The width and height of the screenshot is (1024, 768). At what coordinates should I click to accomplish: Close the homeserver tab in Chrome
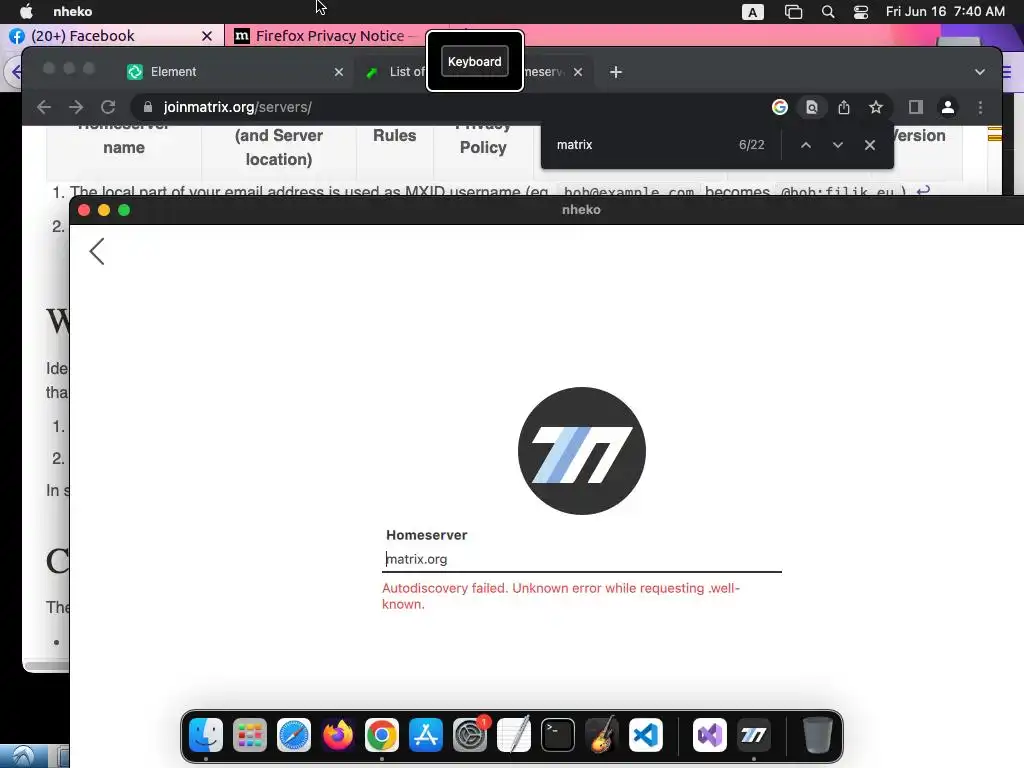click(578, 72)
